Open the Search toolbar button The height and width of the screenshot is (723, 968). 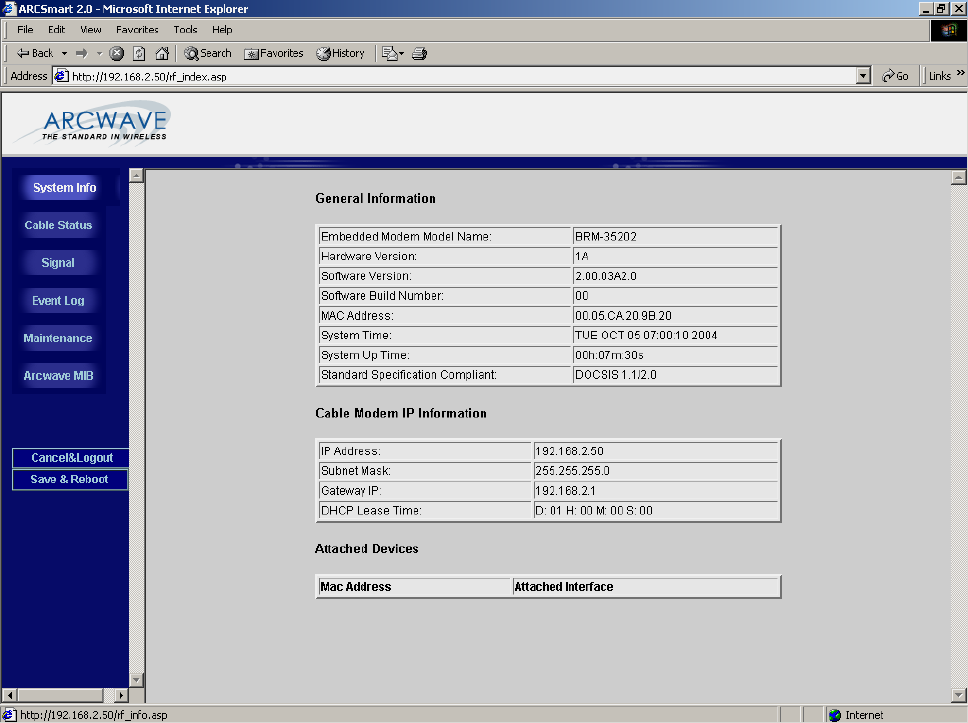[208, 54]
